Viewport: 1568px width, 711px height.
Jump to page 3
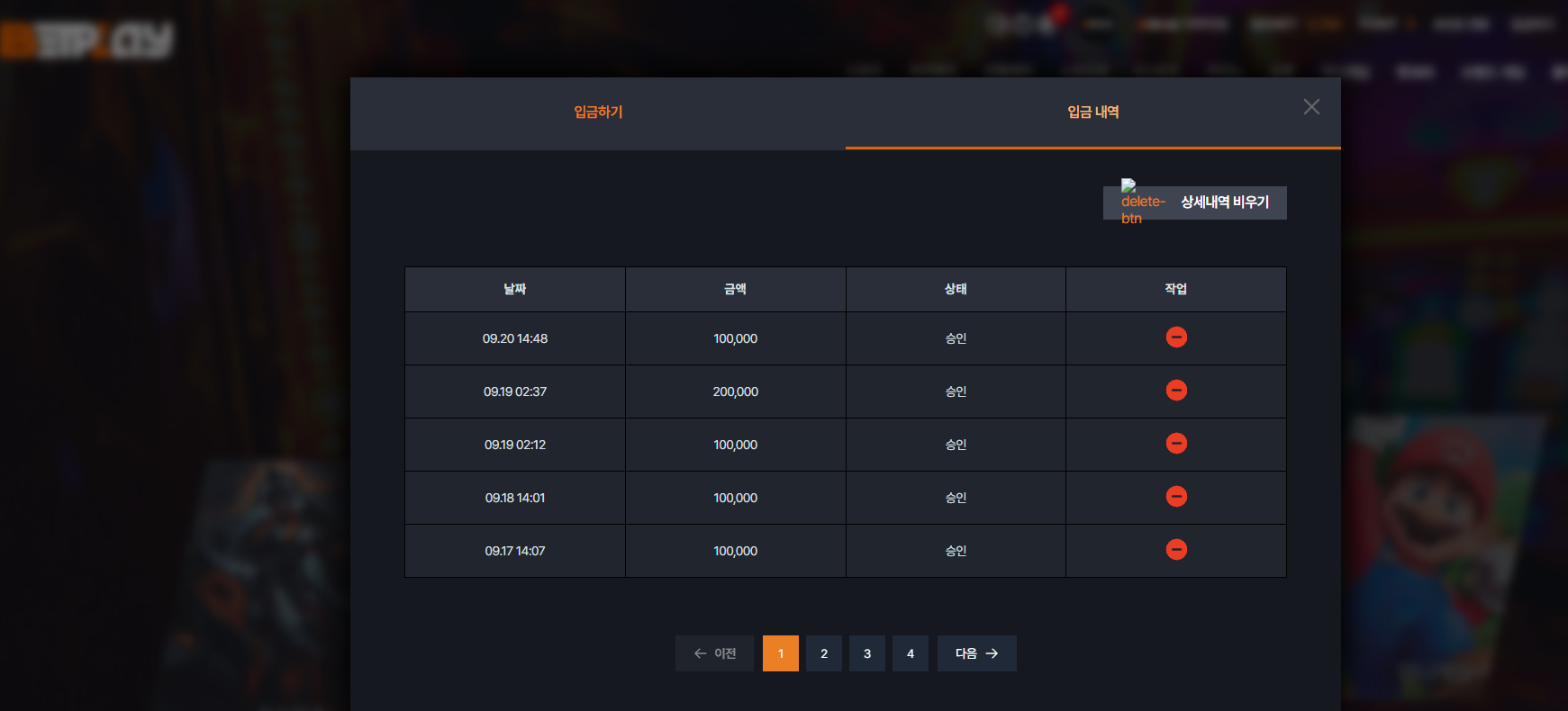[x=867, y=653]
